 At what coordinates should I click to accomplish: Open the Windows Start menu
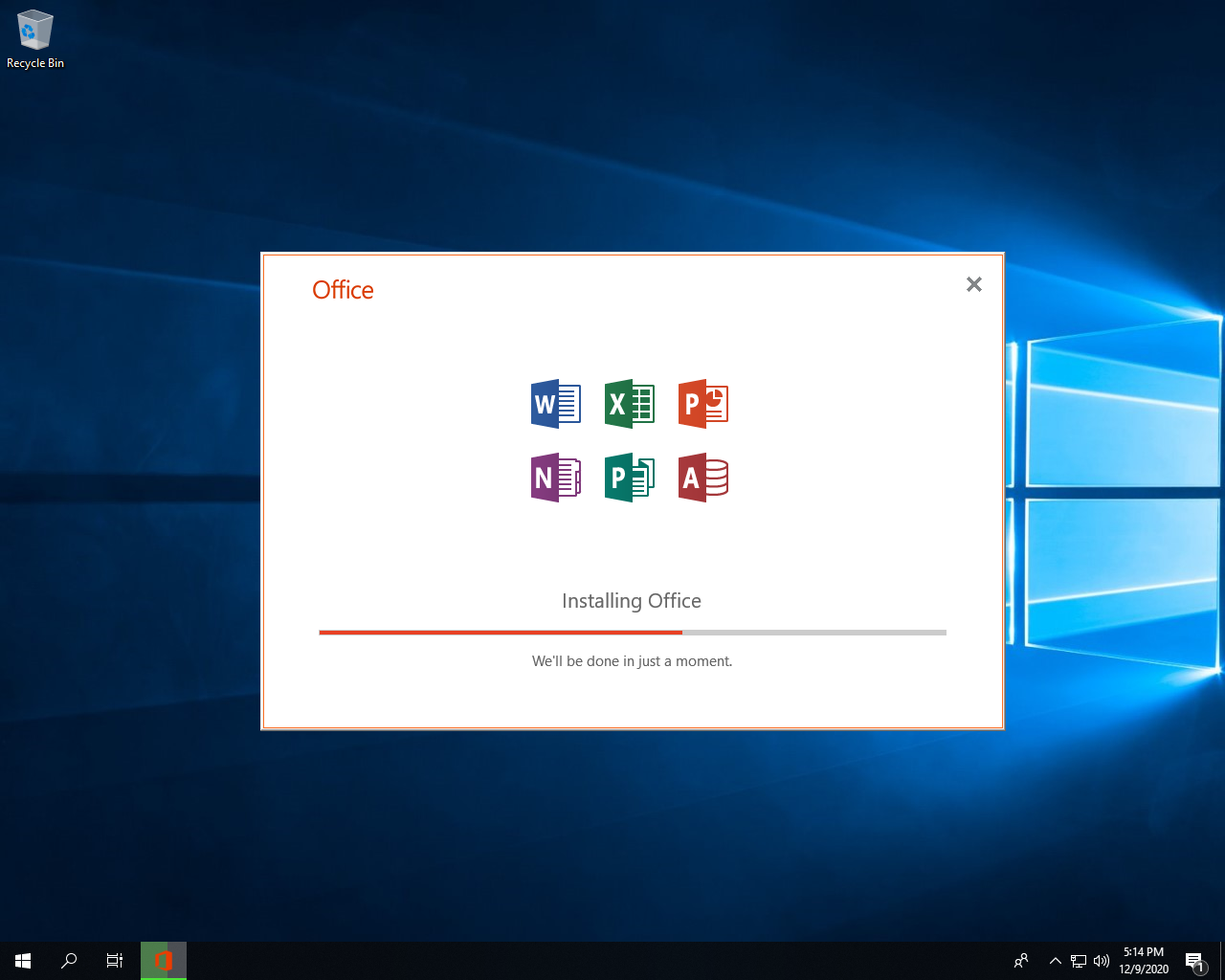point(23,961)
